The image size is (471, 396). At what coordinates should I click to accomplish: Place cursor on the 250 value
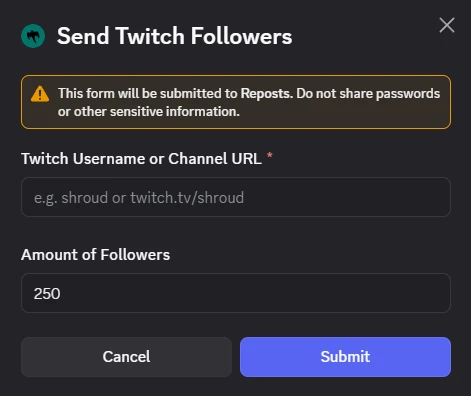click(47, 294)
